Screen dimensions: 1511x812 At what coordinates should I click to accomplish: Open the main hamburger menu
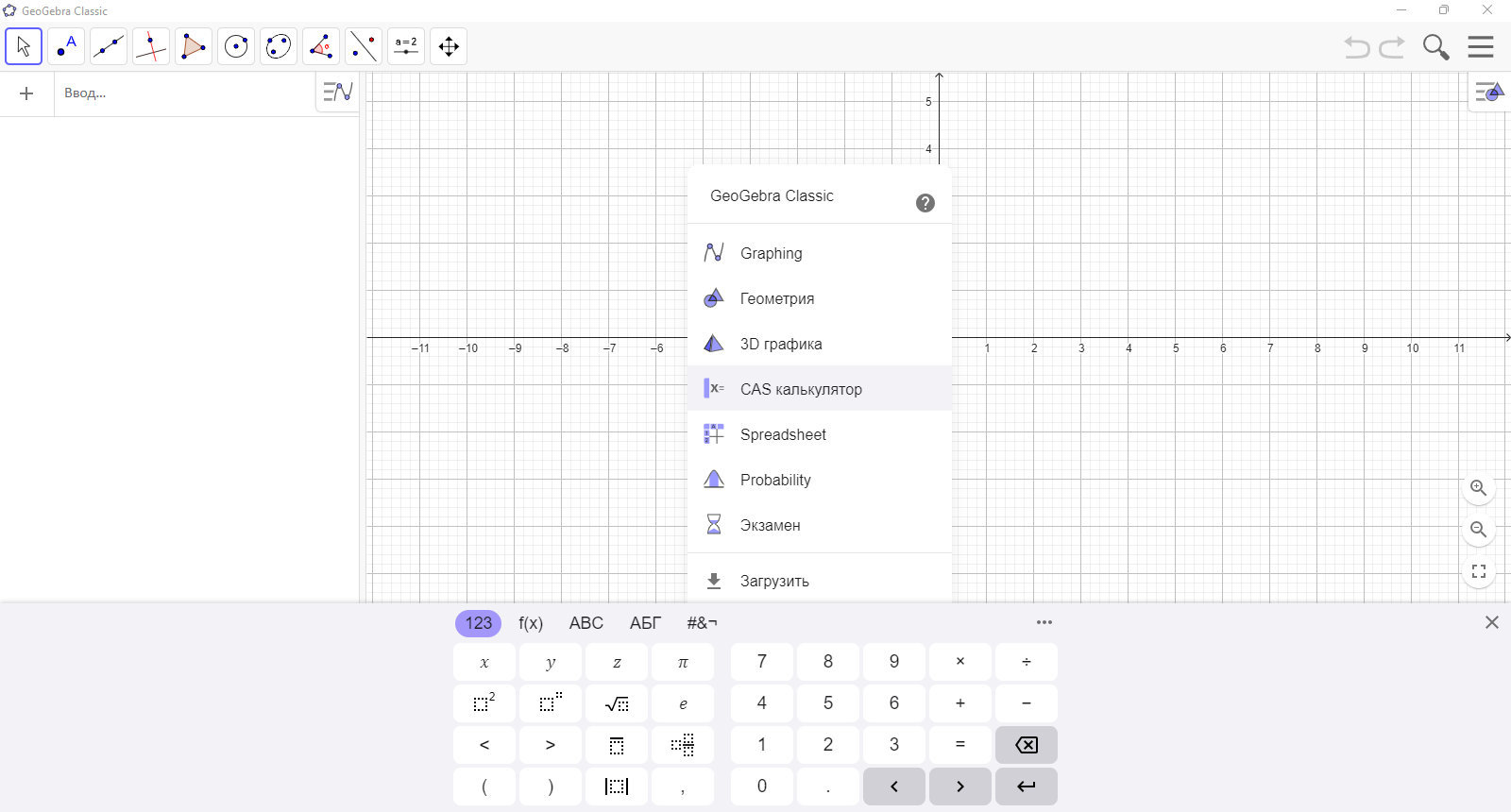click(x=1481, y=46)
